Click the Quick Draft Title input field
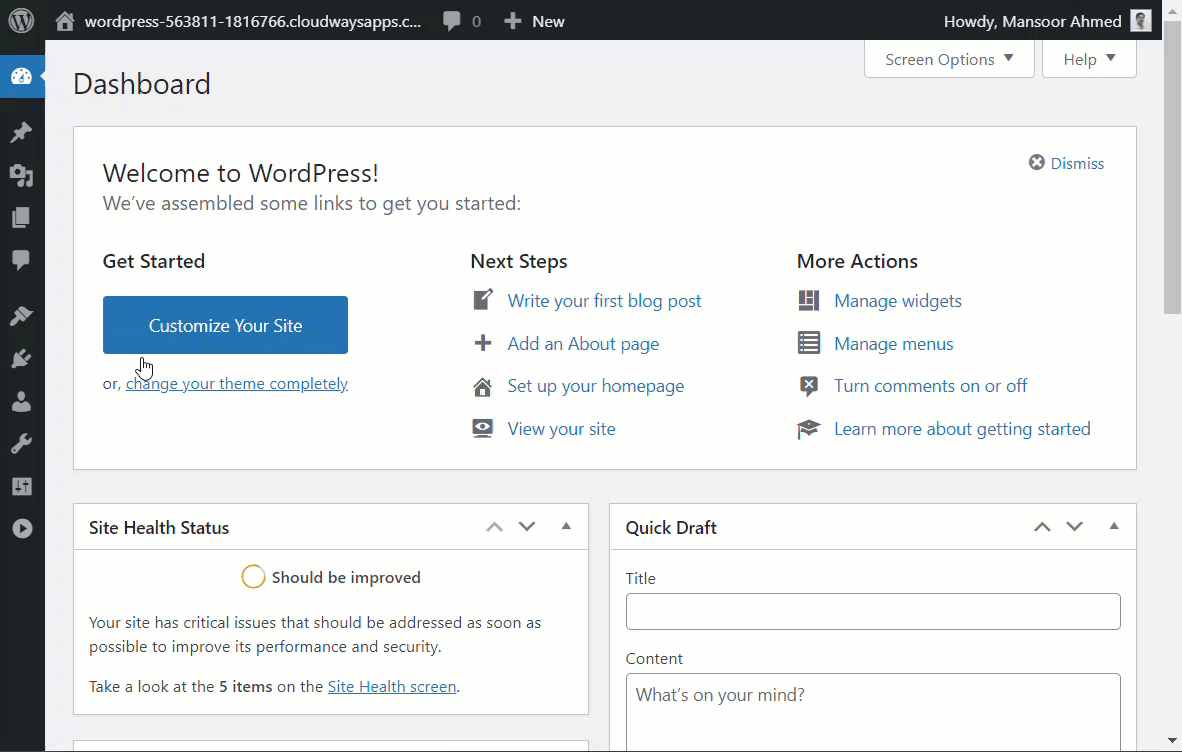 [x=872, y=611]
